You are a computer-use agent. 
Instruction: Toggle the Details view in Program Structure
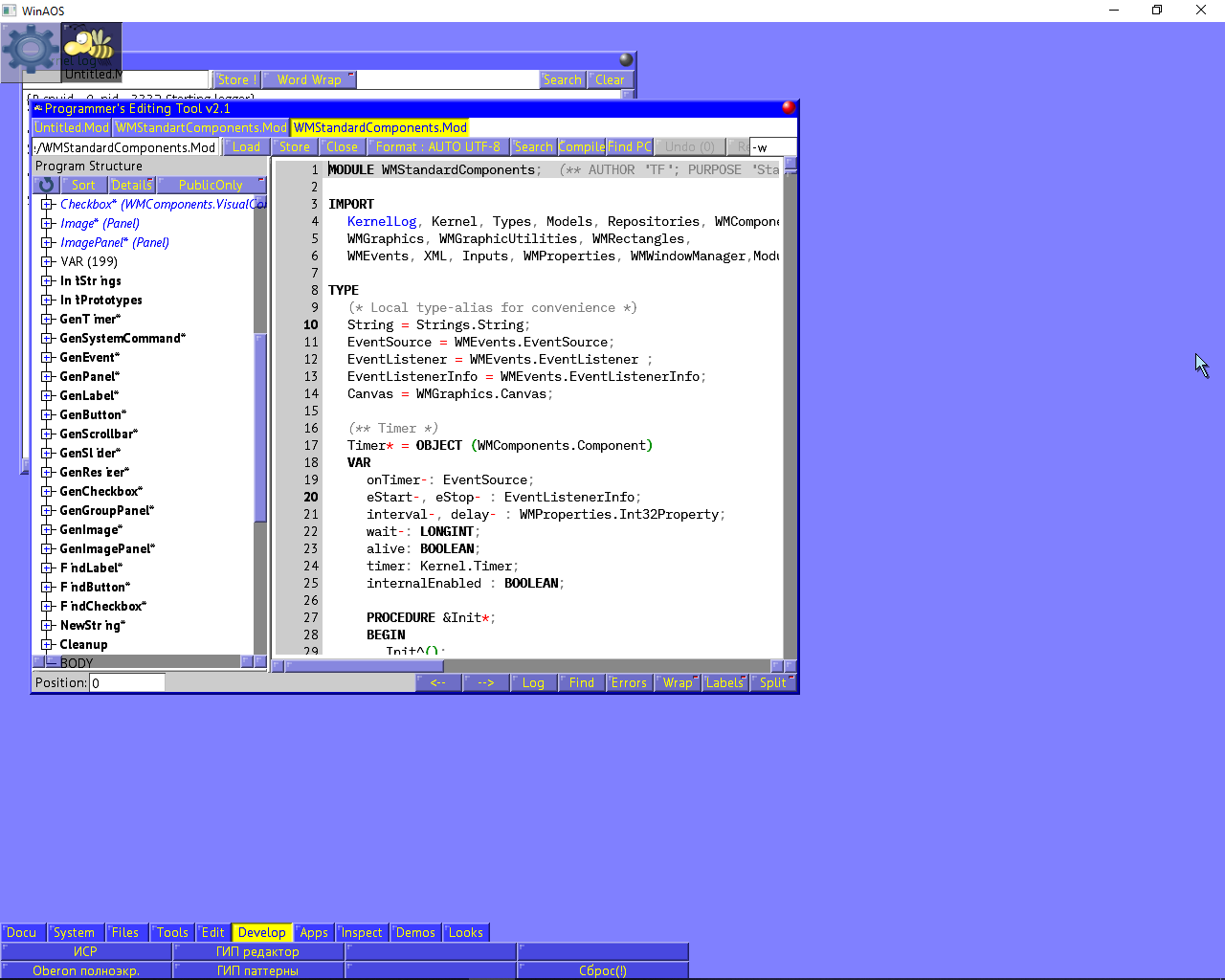(132, 185)
